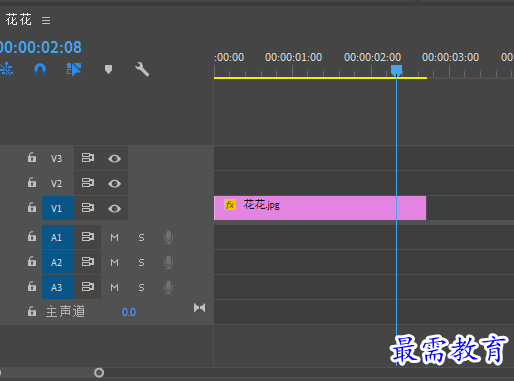Viewport: 514px width, 381px height.
Task: Toggle sync lock for V3 track
Action: pos(88,158)
